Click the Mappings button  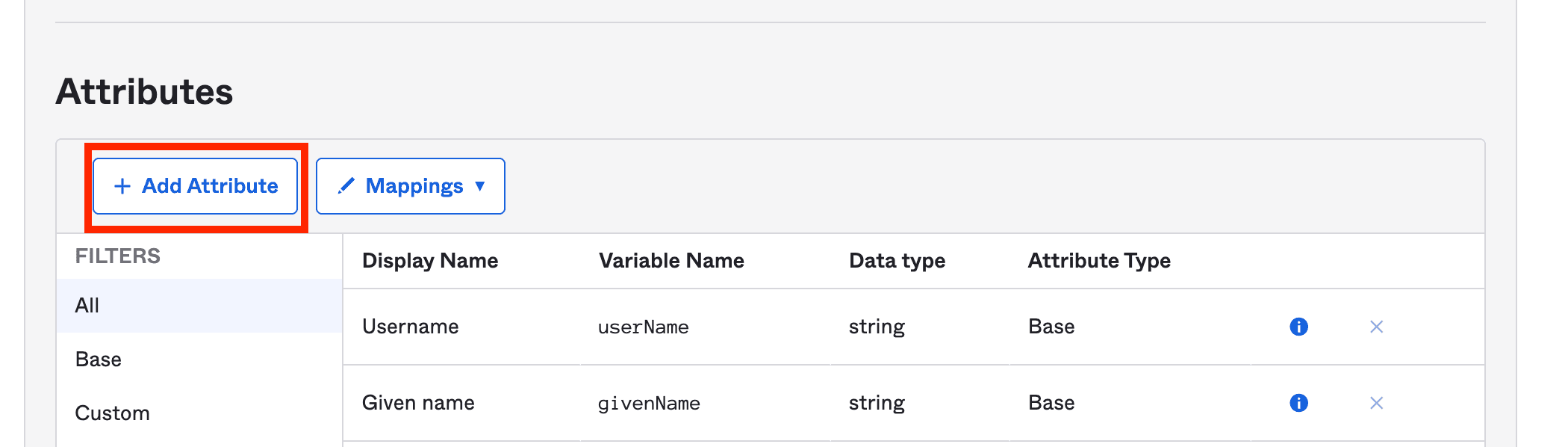(x=410, y=186)
